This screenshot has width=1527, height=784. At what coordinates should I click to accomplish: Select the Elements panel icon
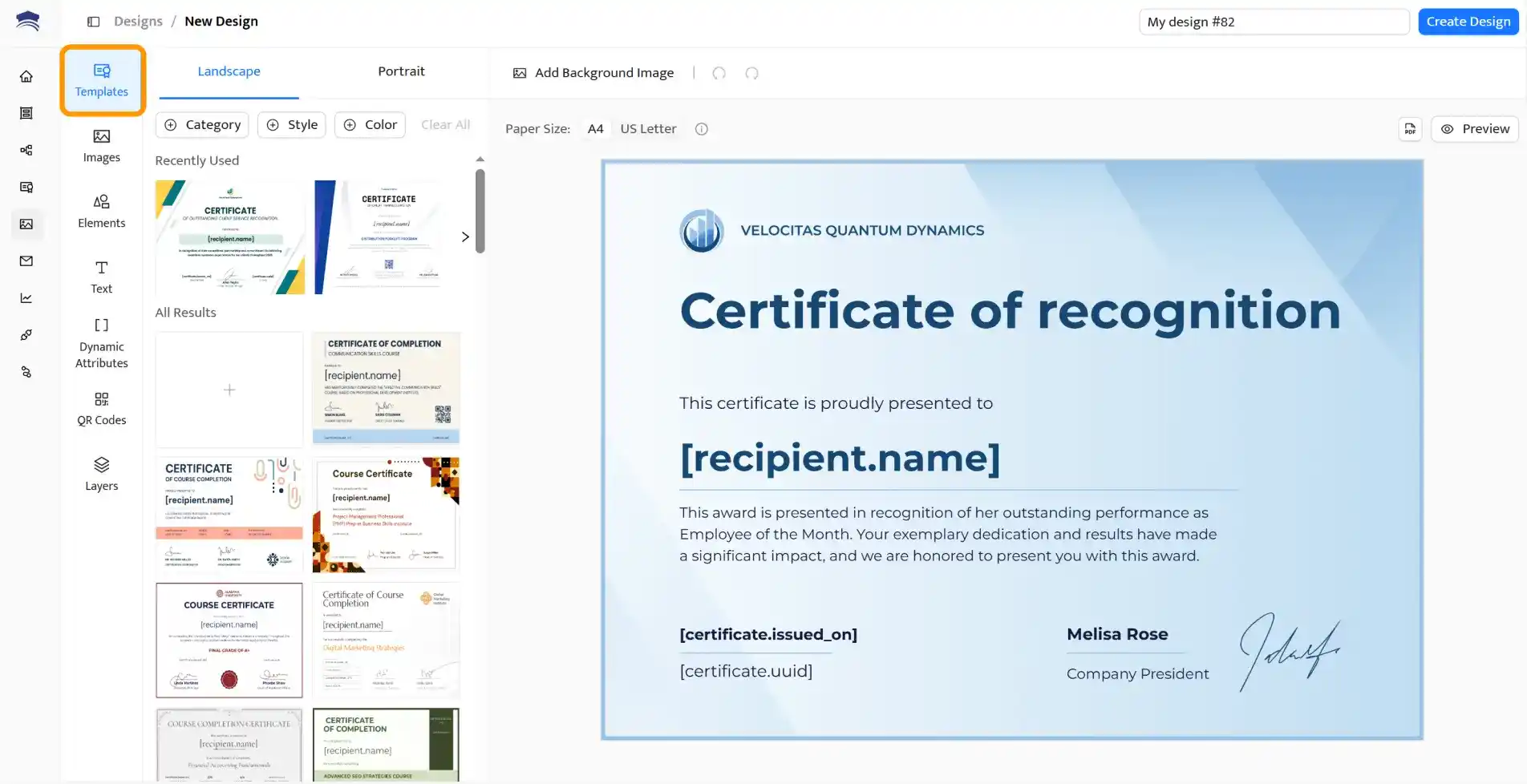(101, 210)
